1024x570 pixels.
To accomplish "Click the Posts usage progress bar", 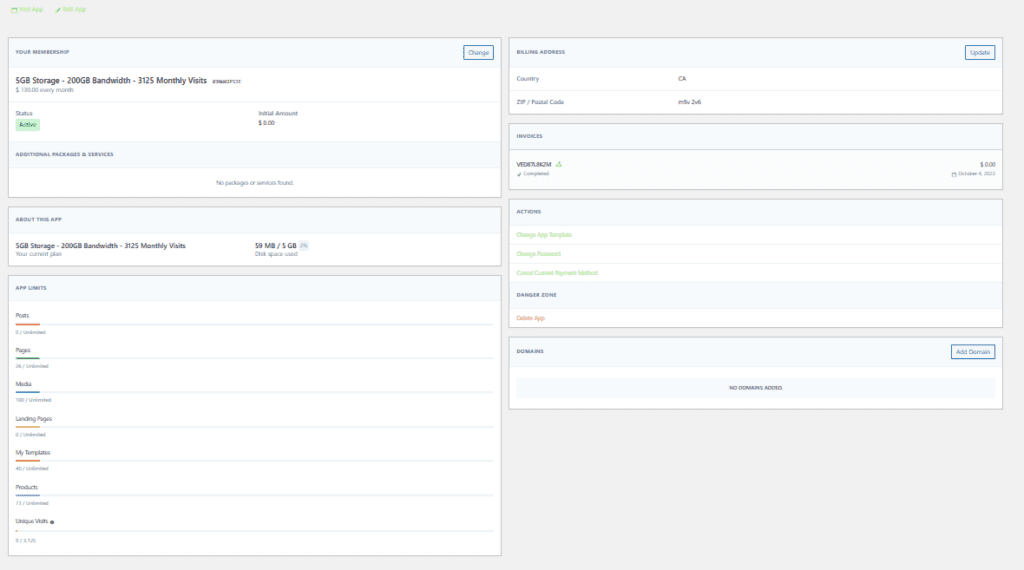I will click(254, 324).
